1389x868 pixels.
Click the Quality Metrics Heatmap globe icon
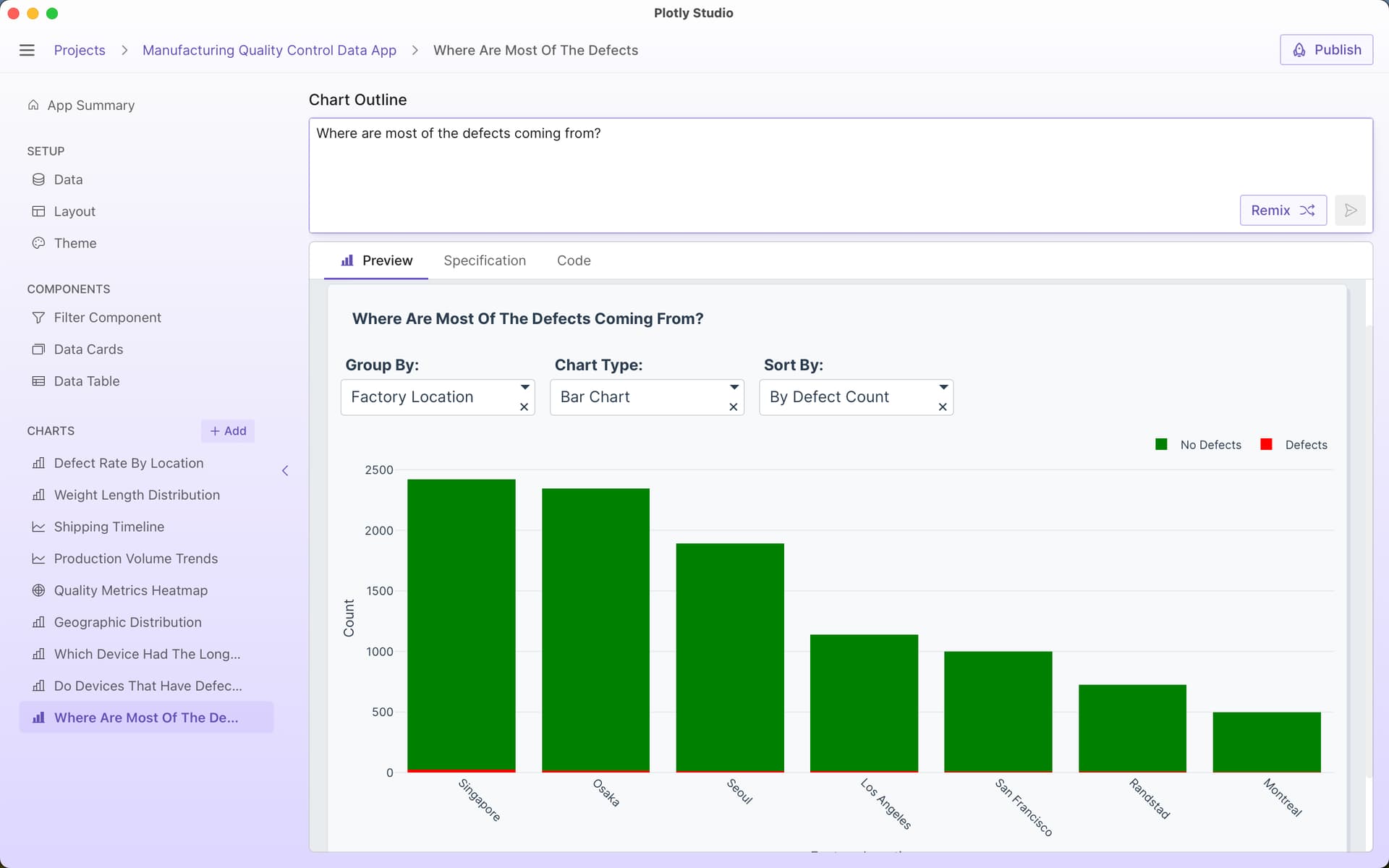click(38, 590)
